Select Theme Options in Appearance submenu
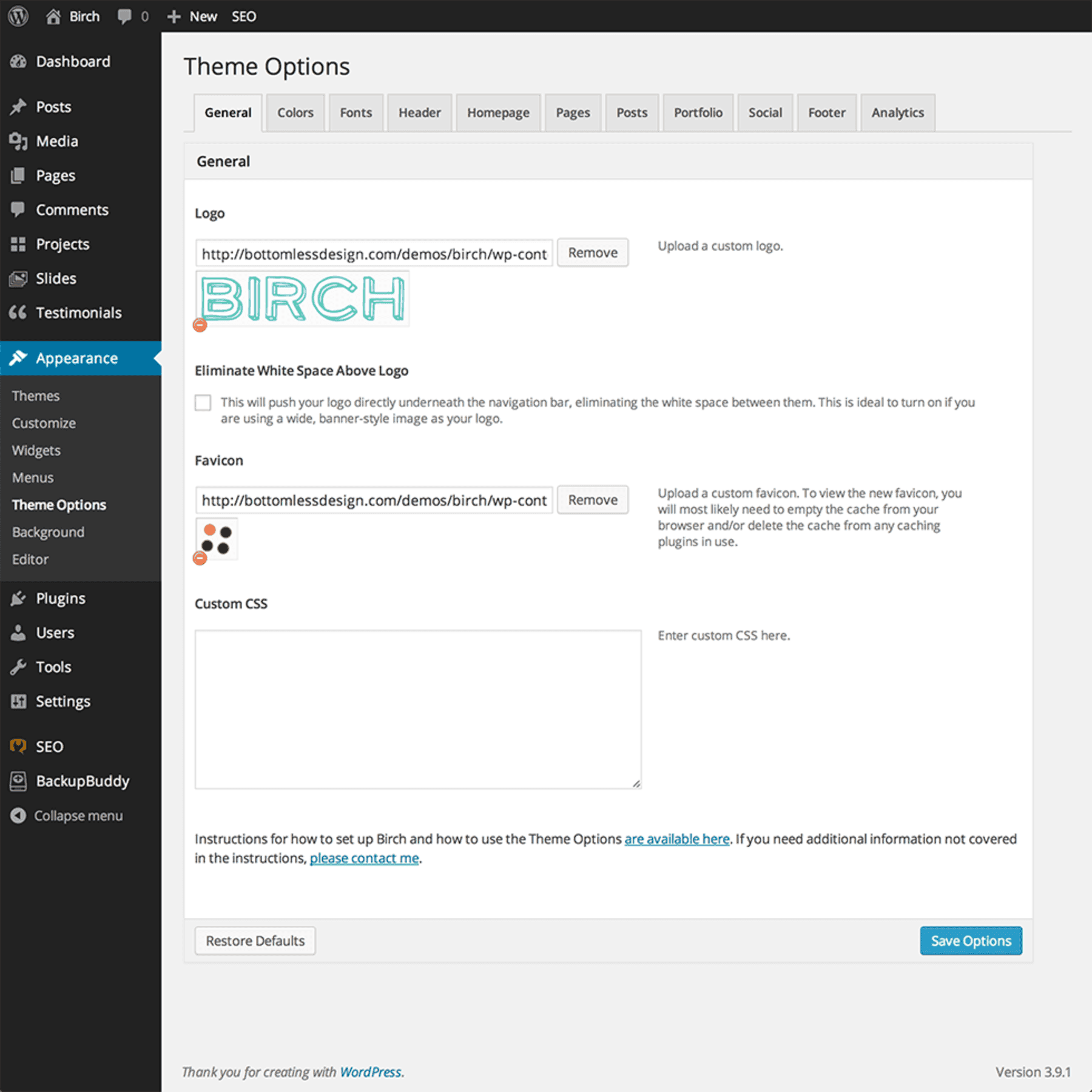 pyautogui.click(x=59, y=505)
